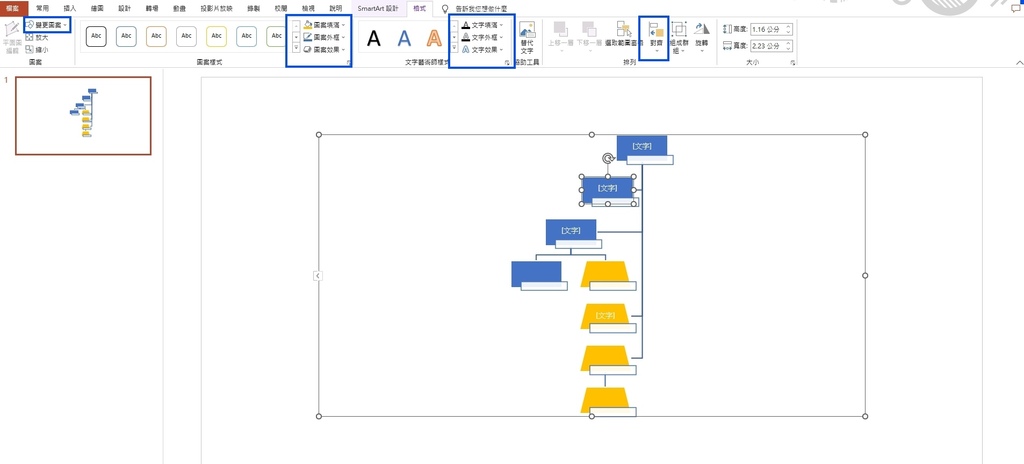Open the 大小 size group dialog launcher
The height and width of the screenshot is (464, 1024).
(x=793, y=62)
